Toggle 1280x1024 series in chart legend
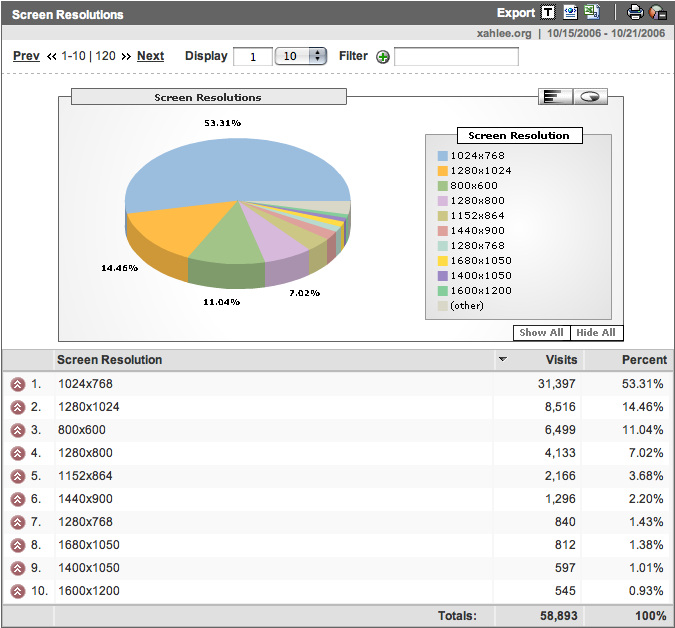 tap(480, 170)
